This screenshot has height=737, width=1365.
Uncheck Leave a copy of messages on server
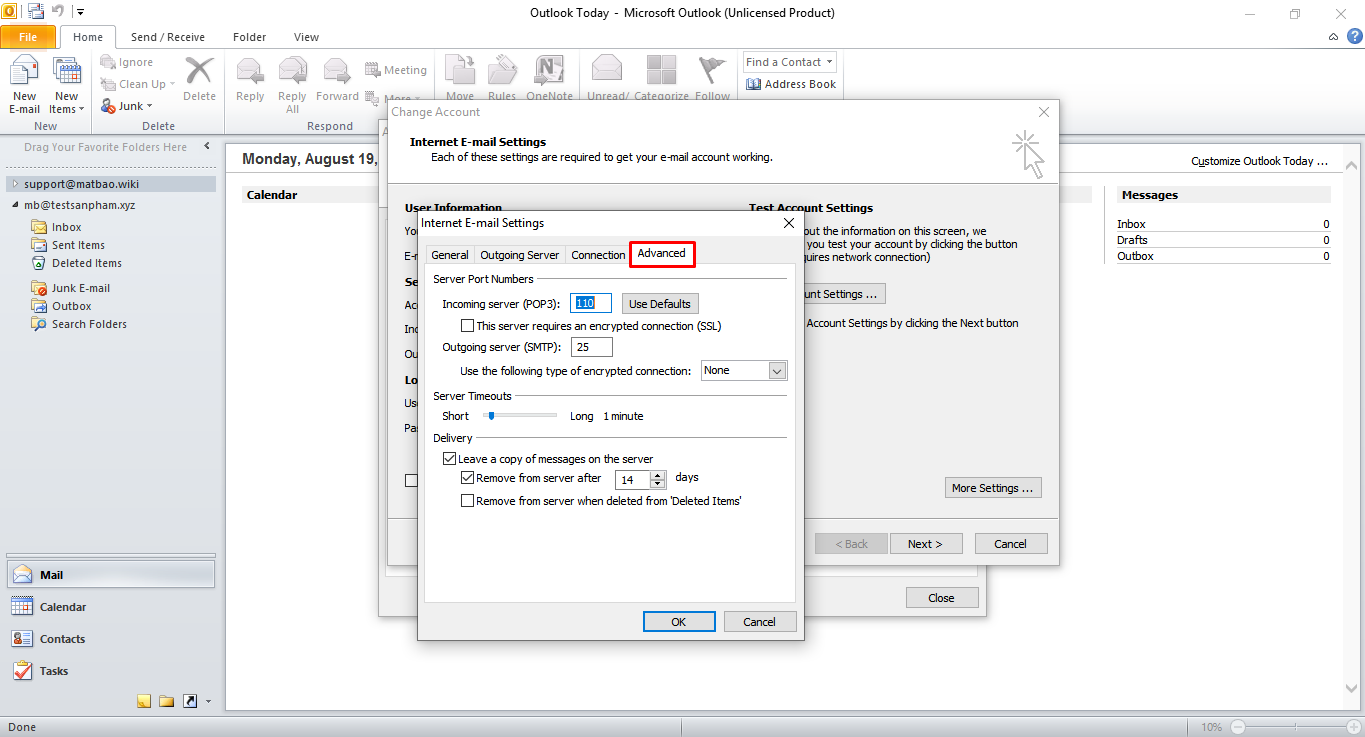pyautogui.click(x=449, y=459)
